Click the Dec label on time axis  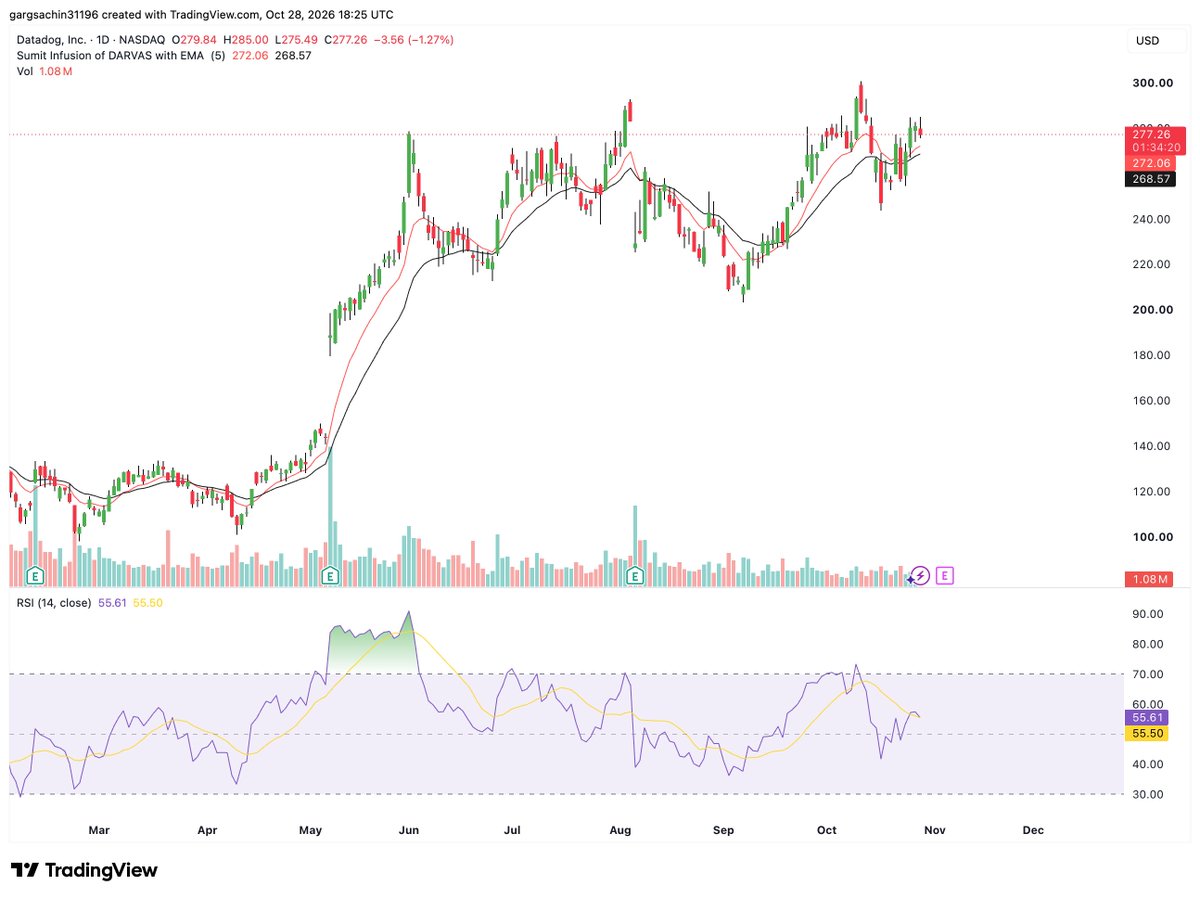[x=1033, y=830]
